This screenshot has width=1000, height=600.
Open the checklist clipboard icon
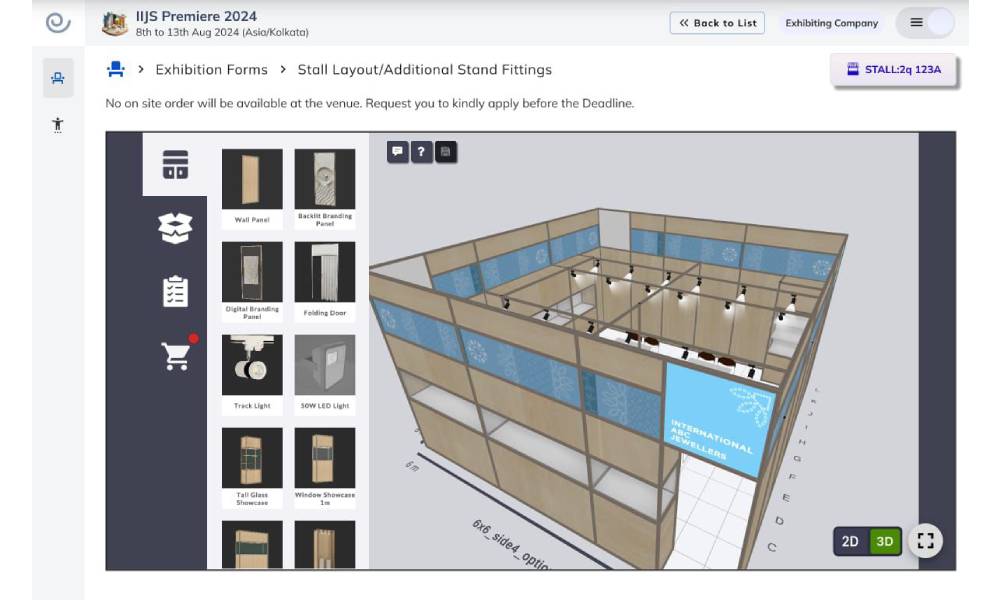click(175, 291)
